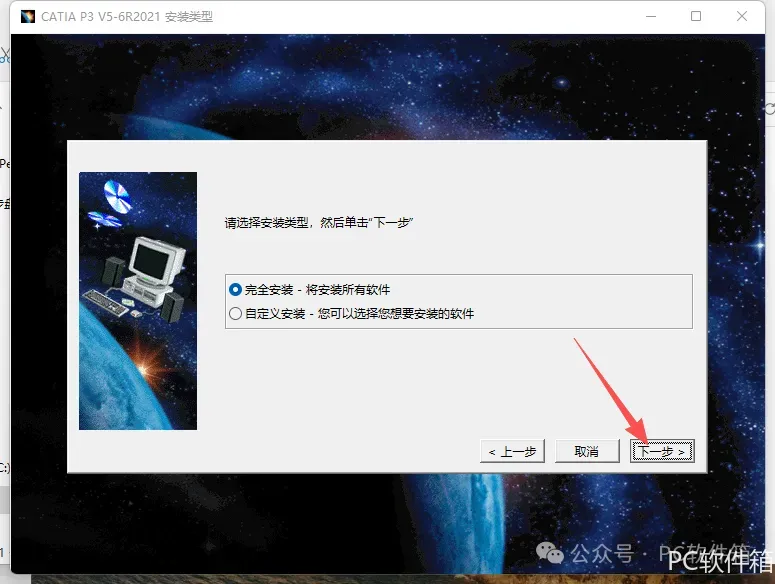Screen dimensions: 775x584
Task: Minimize the CATIA installer window
Action: [651, 16]
